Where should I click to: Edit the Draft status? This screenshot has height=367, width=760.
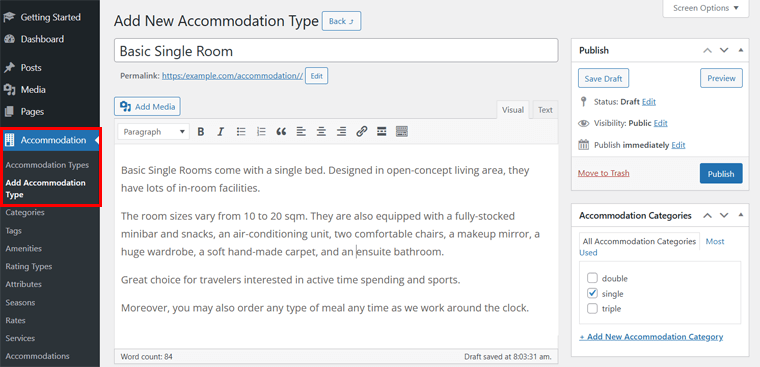[649, 102]
